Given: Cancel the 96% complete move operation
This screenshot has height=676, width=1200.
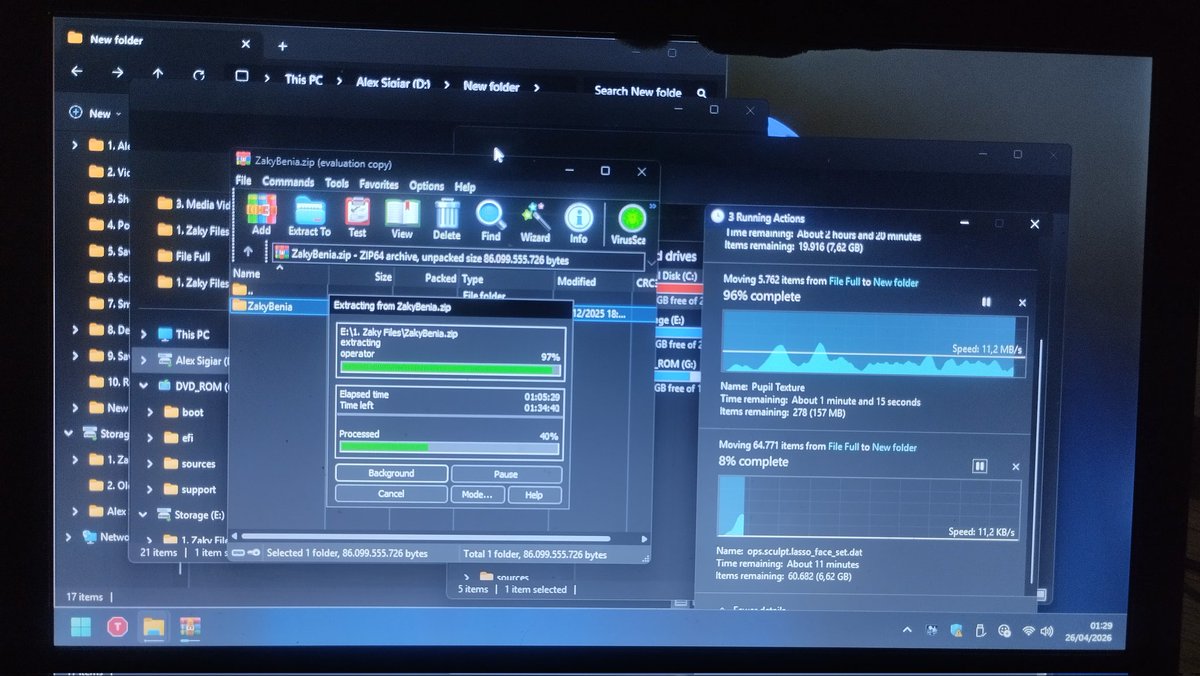Looking at the screenshot, I should 1021,302.
